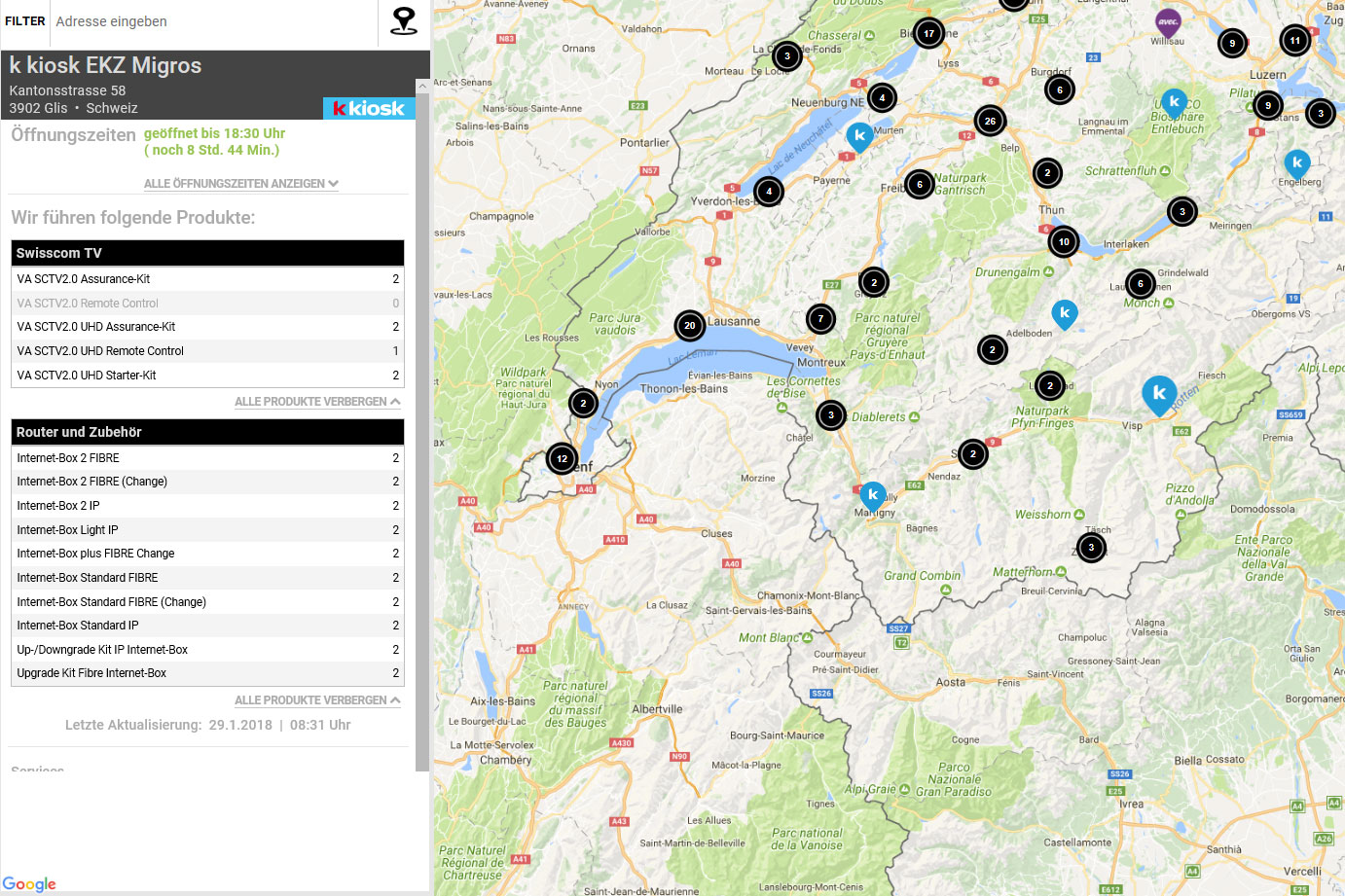The width and height of the screenshot is (1345, 896).
Task: Click the store title k kiosk EKZ Migros
Action: click(x=105, y=65)
